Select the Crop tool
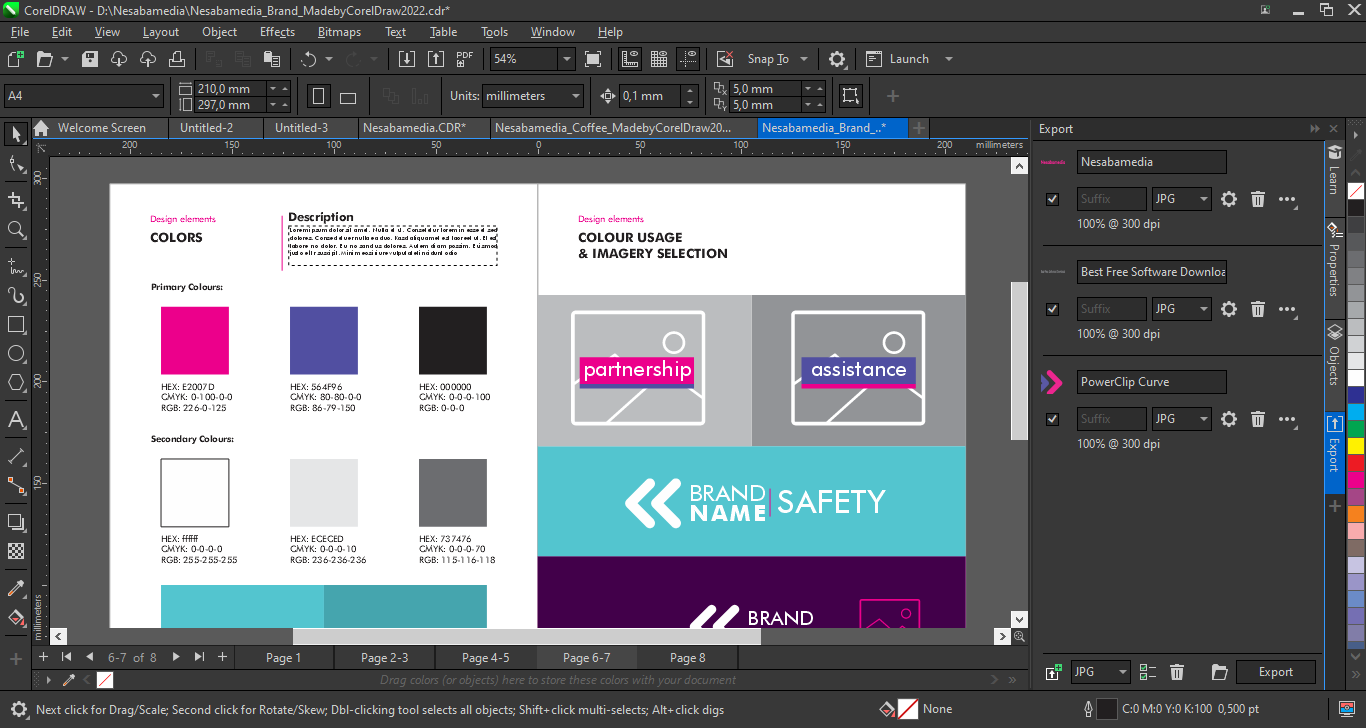 (x=16, y=200)
